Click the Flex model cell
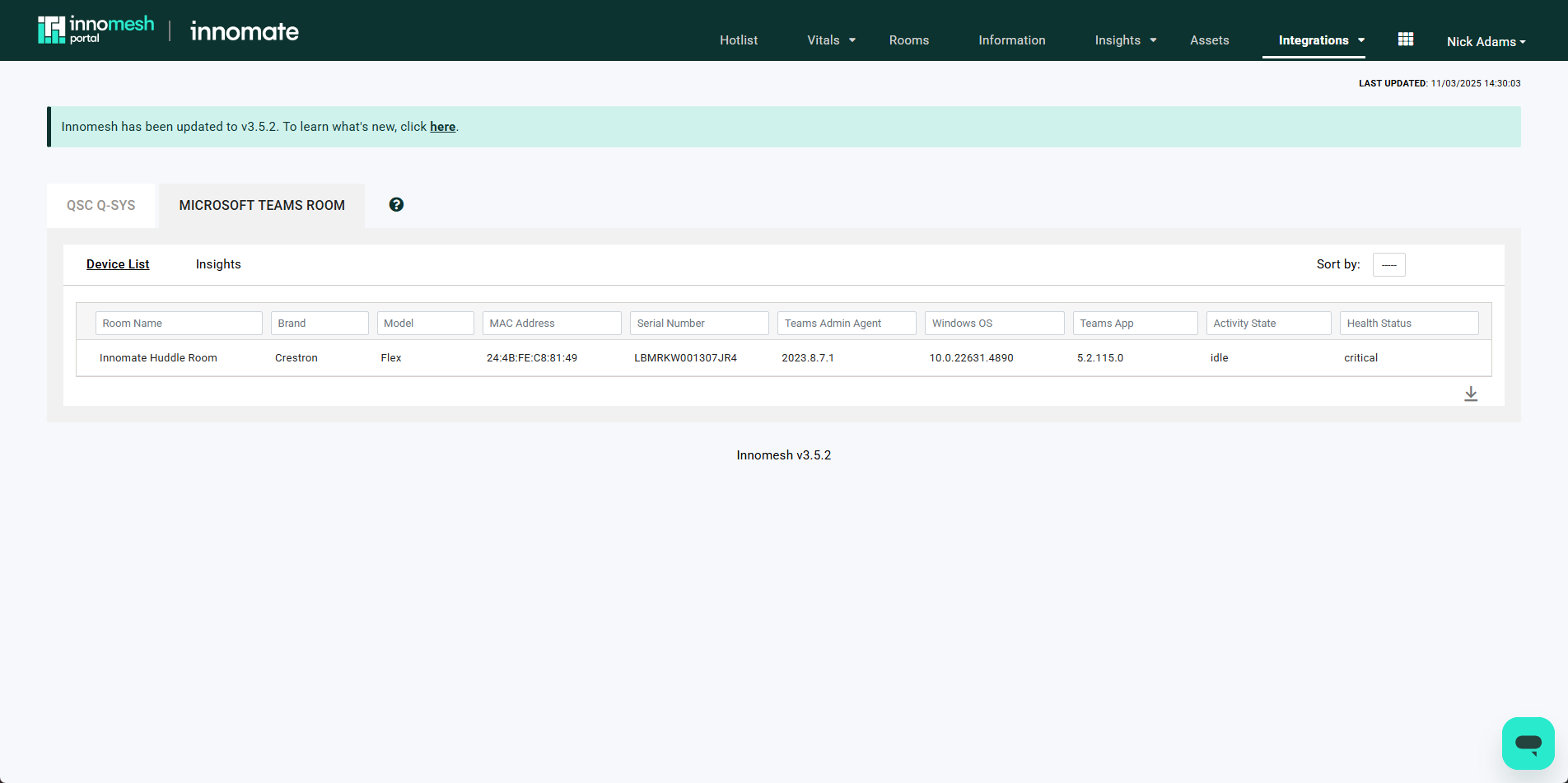 [x=391, y=358]
